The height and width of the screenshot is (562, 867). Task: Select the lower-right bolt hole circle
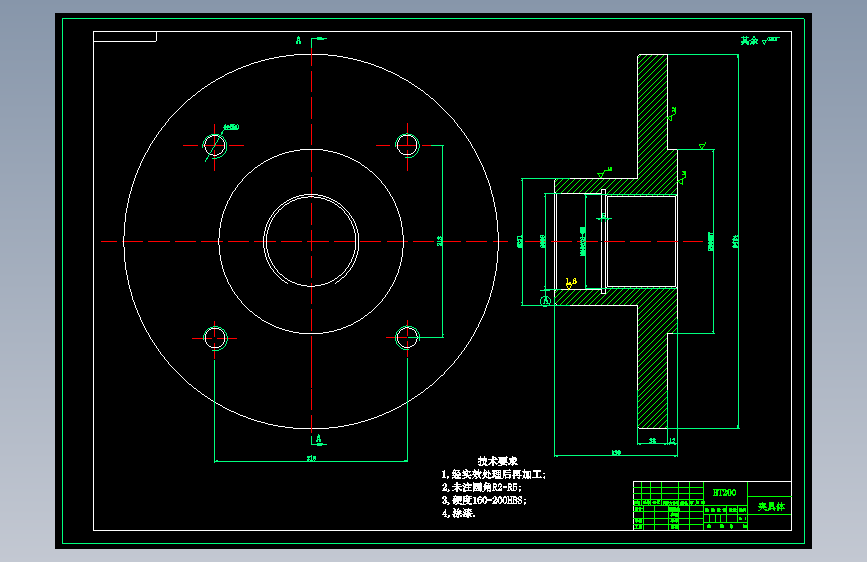pyautogui.click(x=408, y=337)
